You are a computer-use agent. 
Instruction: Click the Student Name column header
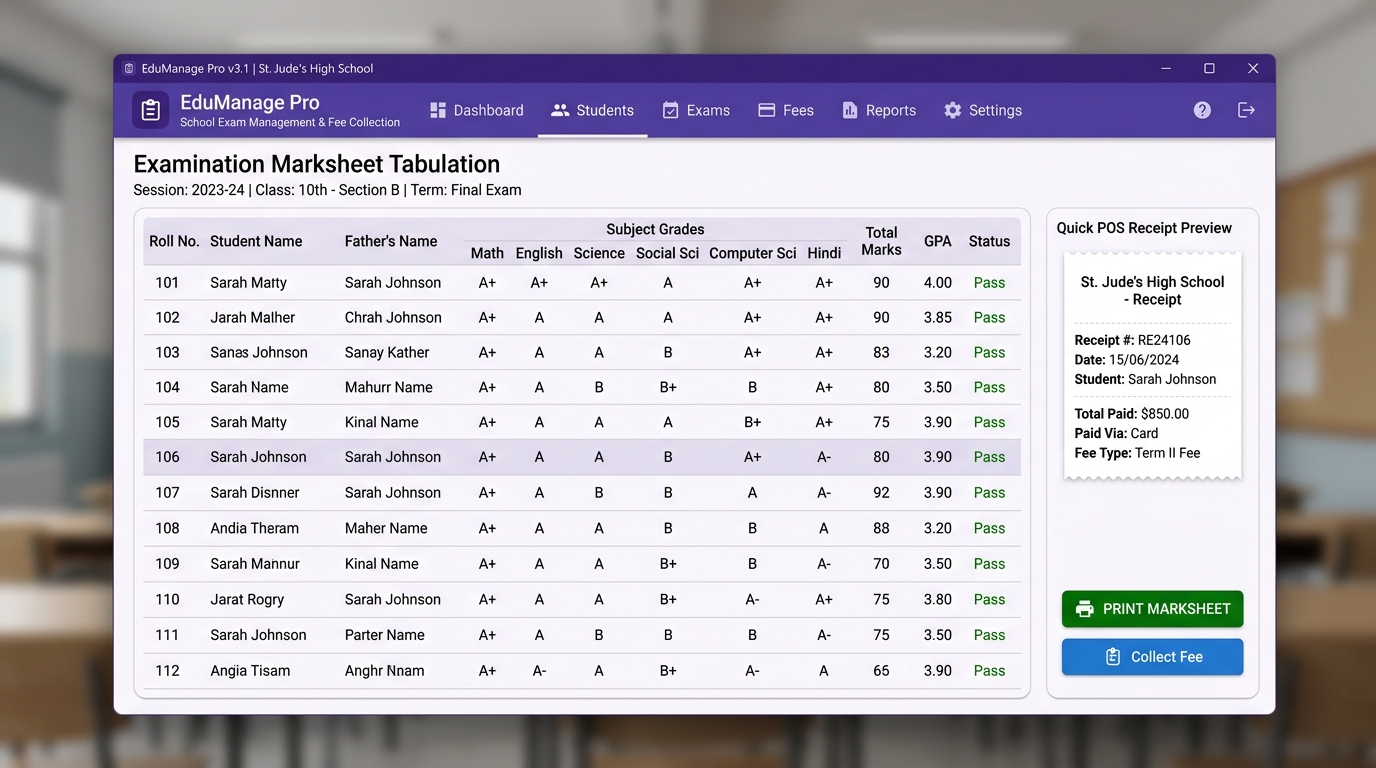coord(256,241)
